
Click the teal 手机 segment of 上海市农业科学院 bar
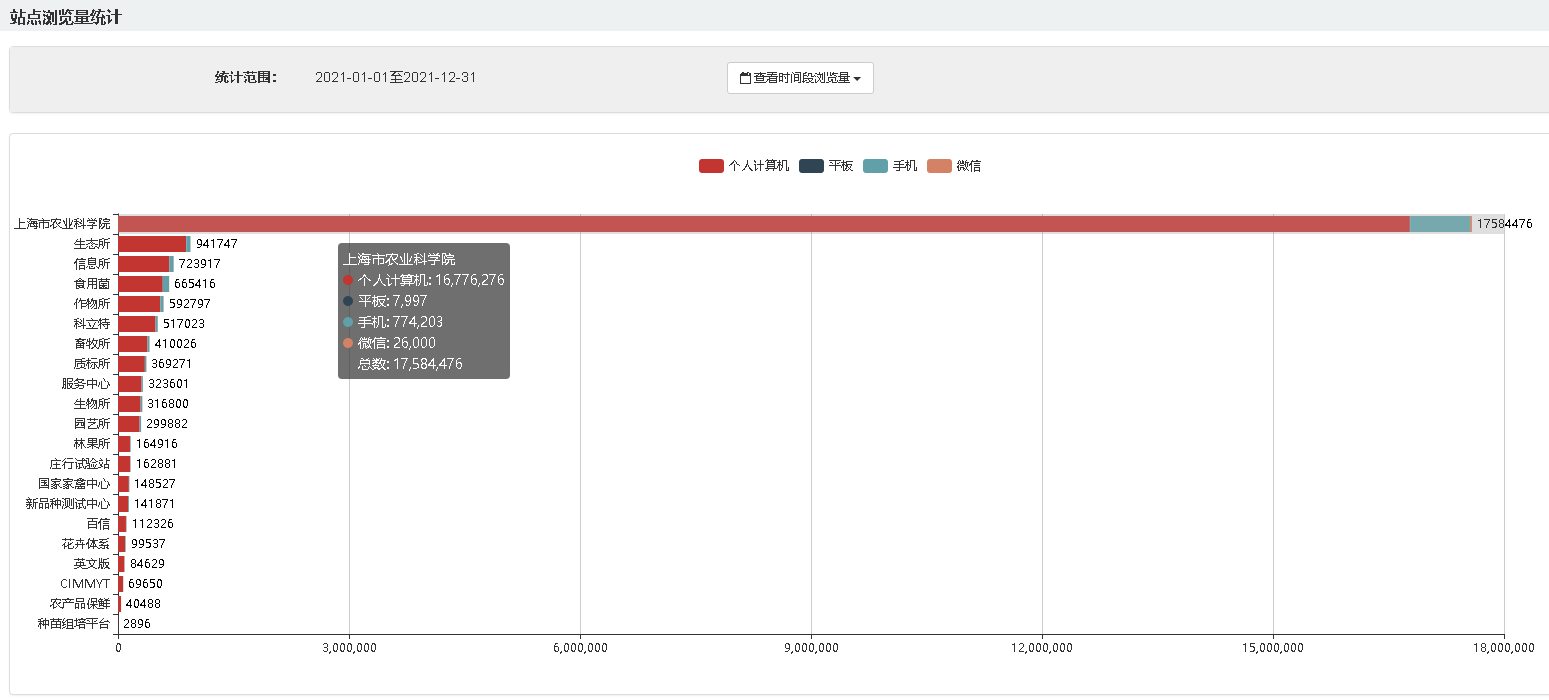[x=1439, y=224]
